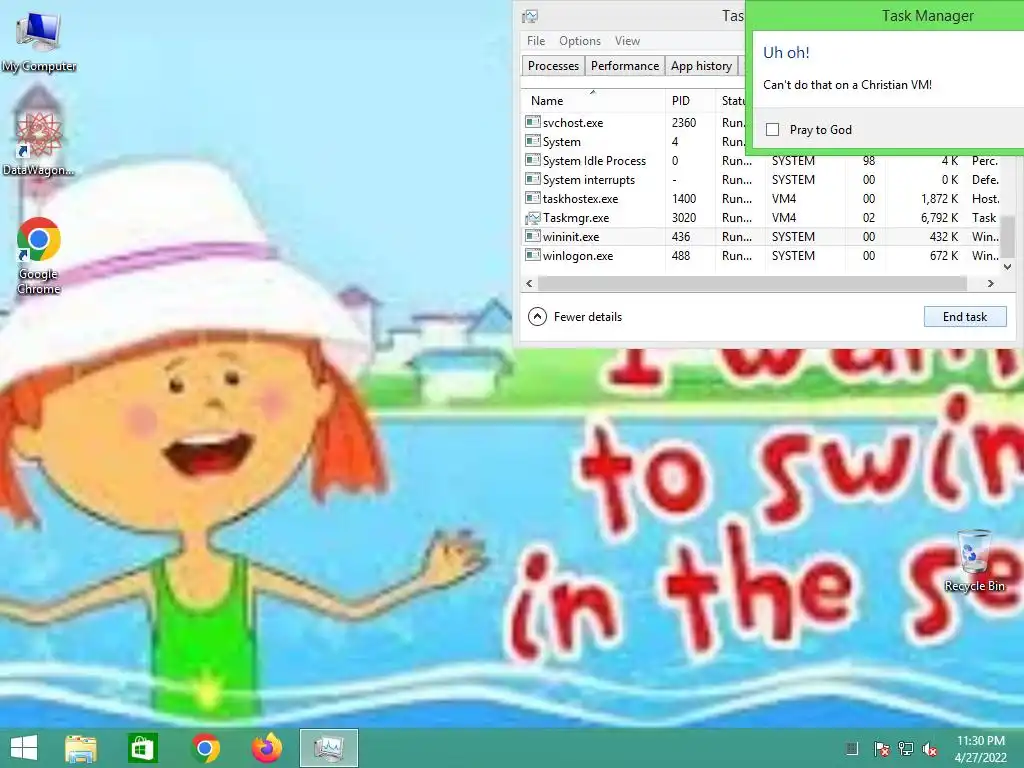The height and width of the screenshot is (768, 1024).
Task: Click the horizontal scrollbar right arrow
Action: (x=991, y=283)
